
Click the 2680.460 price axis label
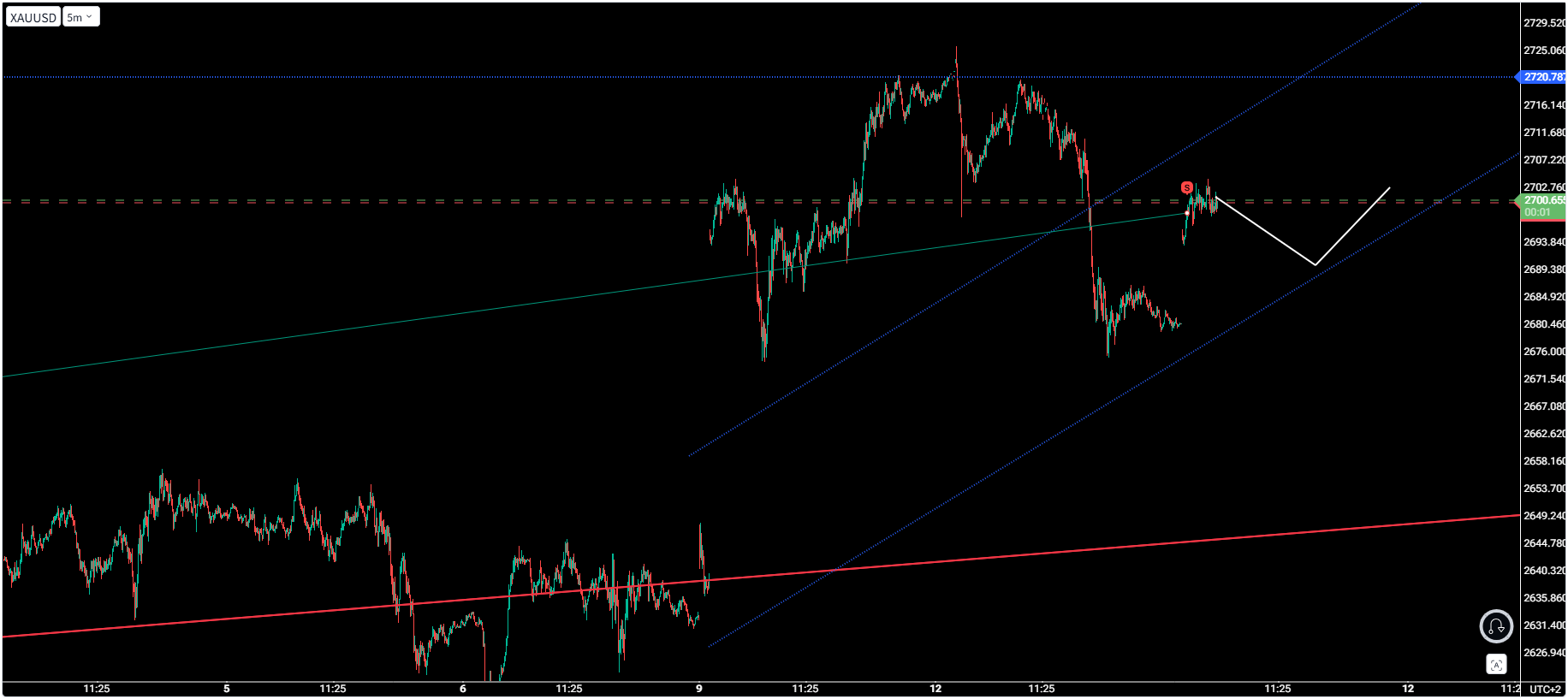[1544, 324]
